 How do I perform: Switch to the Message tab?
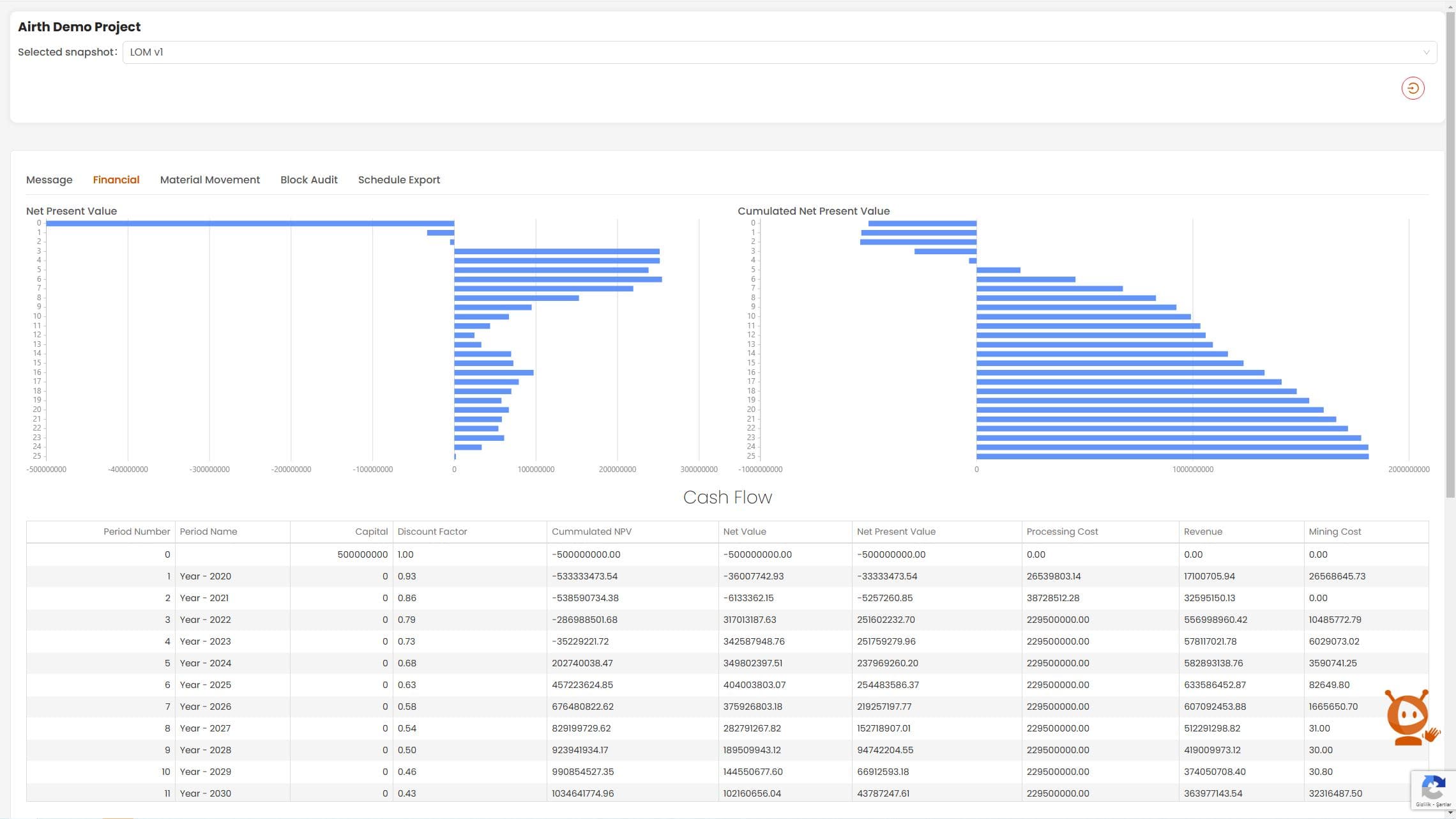tap(49, 180)
